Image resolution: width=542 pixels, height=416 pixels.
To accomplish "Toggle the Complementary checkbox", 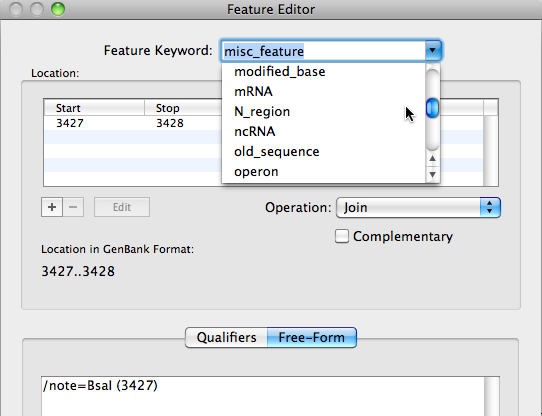I will pos(342,236).
